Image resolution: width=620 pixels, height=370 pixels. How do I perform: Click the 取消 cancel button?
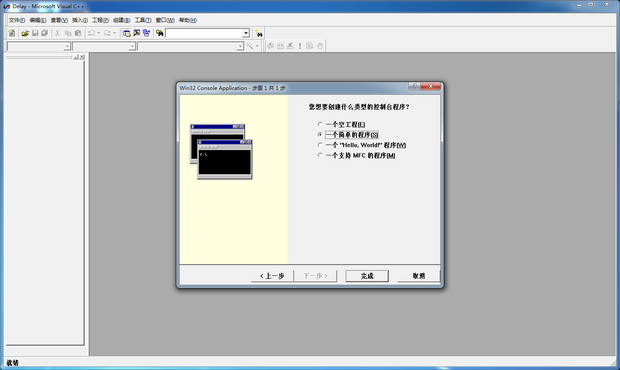click(419, 276)
